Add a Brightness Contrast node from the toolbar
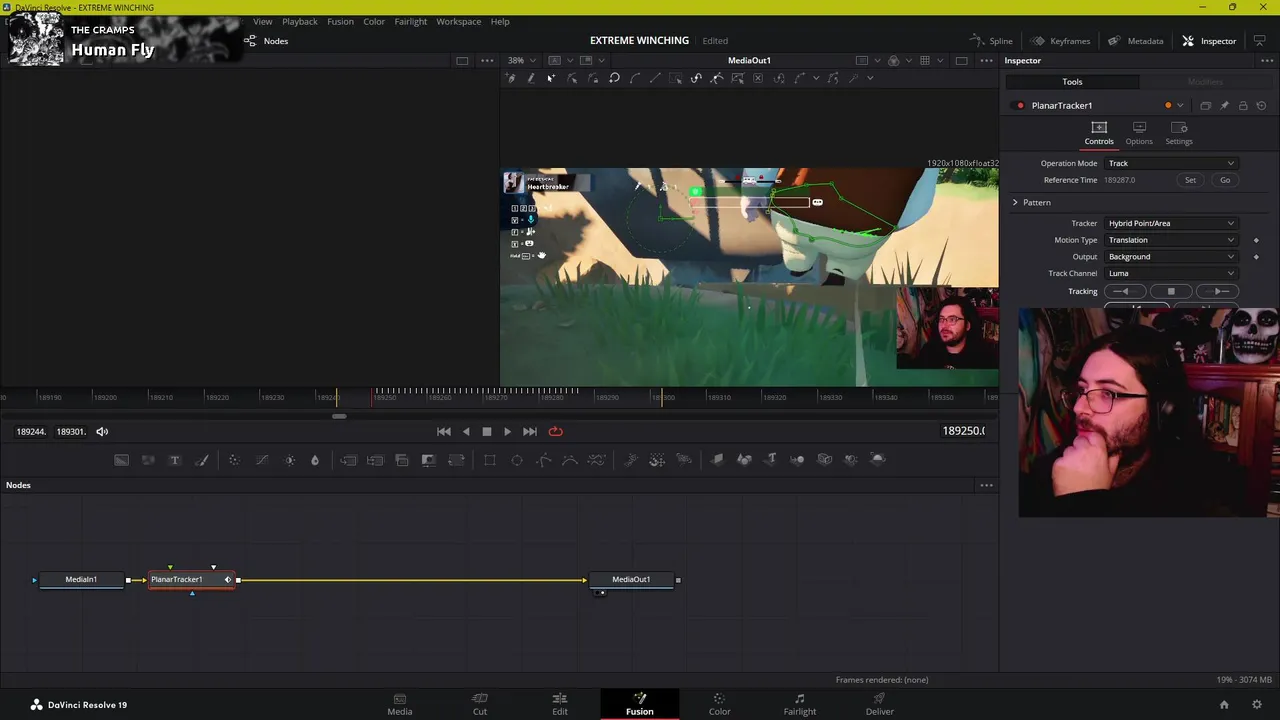The height and width of the screenshot is (720, 1280). tap(290, 460)
